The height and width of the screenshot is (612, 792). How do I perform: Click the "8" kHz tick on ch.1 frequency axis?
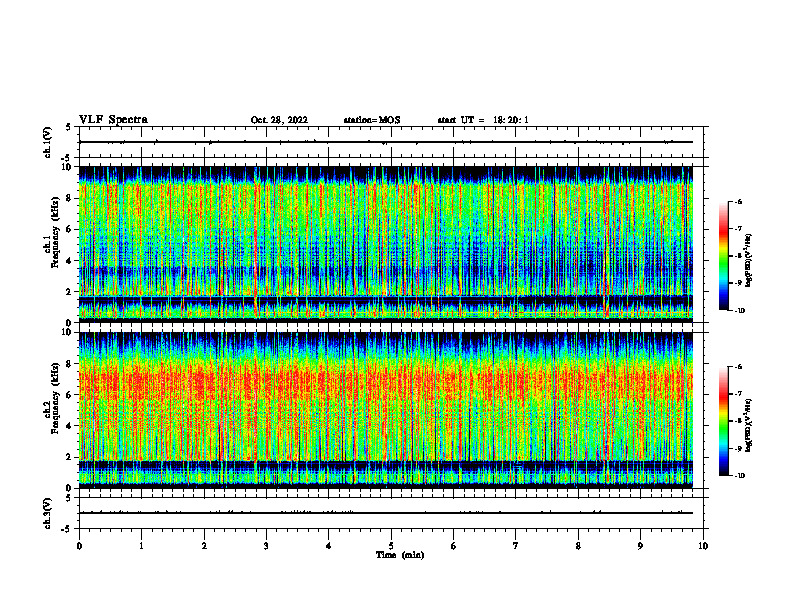click(69, 198)
